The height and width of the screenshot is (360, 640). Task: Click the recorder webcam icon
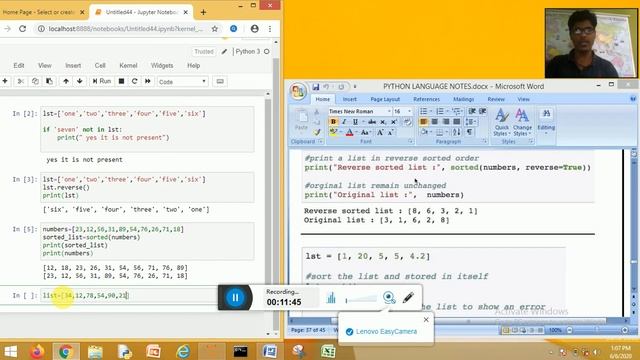(x=389, y=298)
